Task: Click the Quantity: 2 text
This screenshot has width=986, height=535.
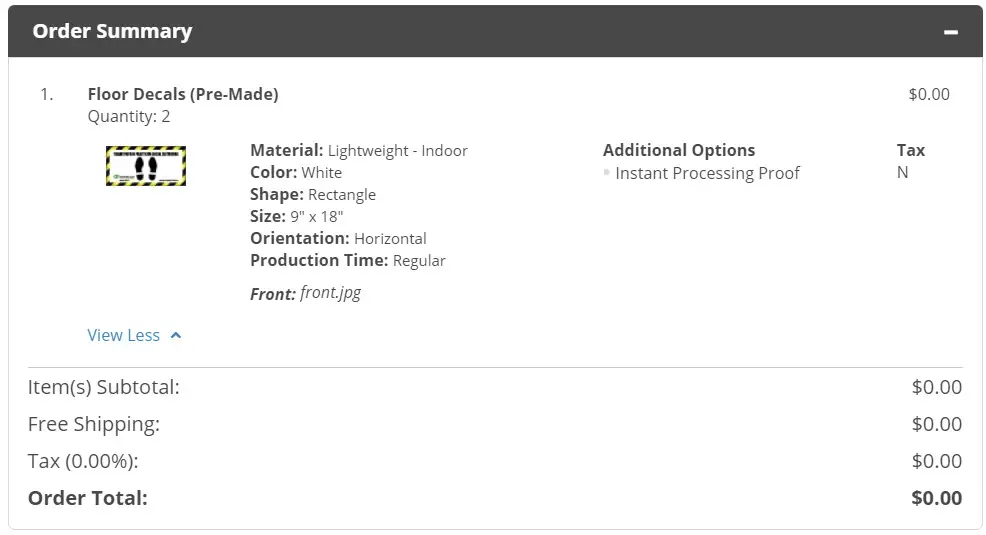Action: pos(129,116)
